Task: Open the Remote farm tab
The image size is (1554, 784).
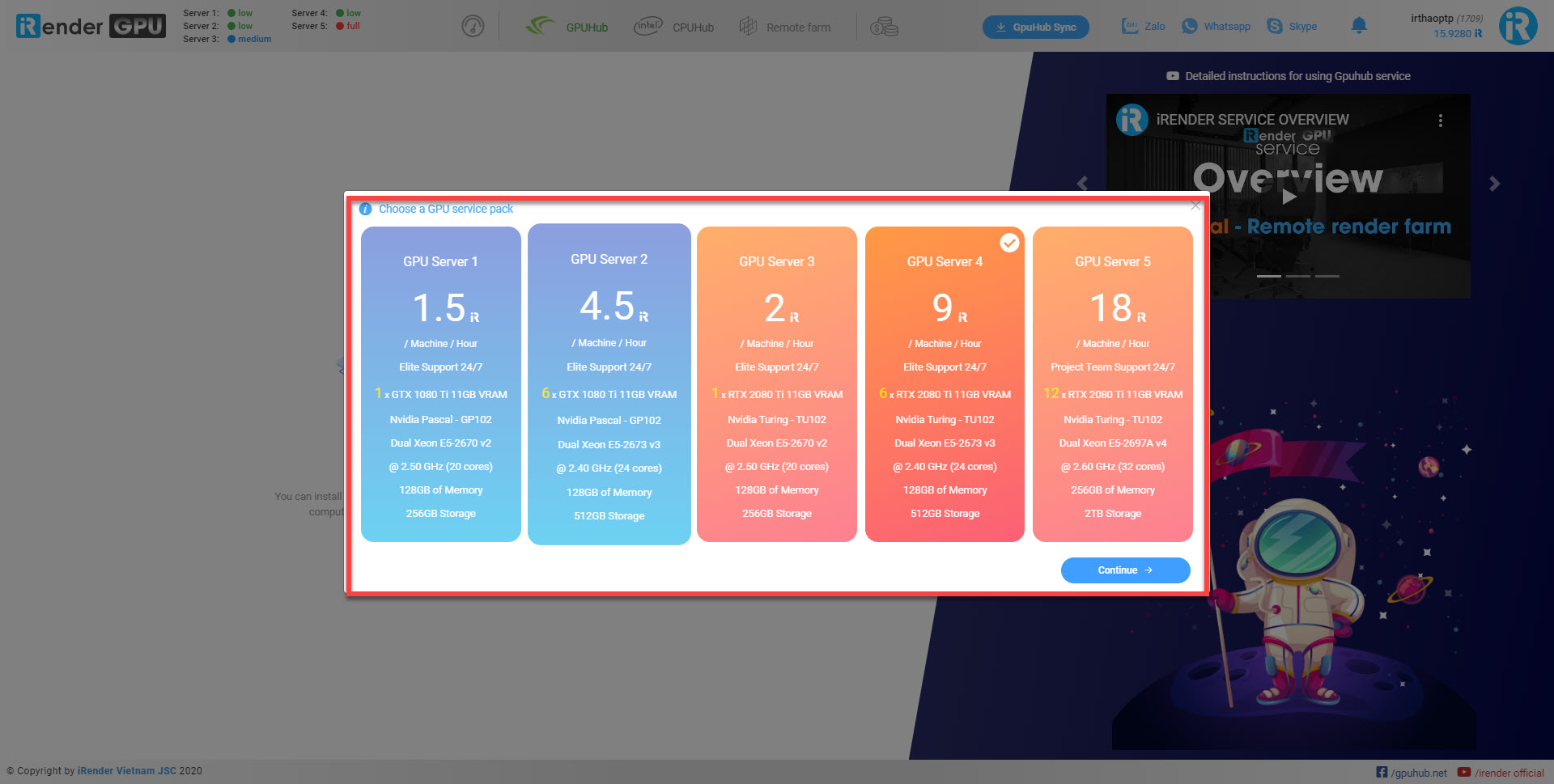Action: [784, 27]
